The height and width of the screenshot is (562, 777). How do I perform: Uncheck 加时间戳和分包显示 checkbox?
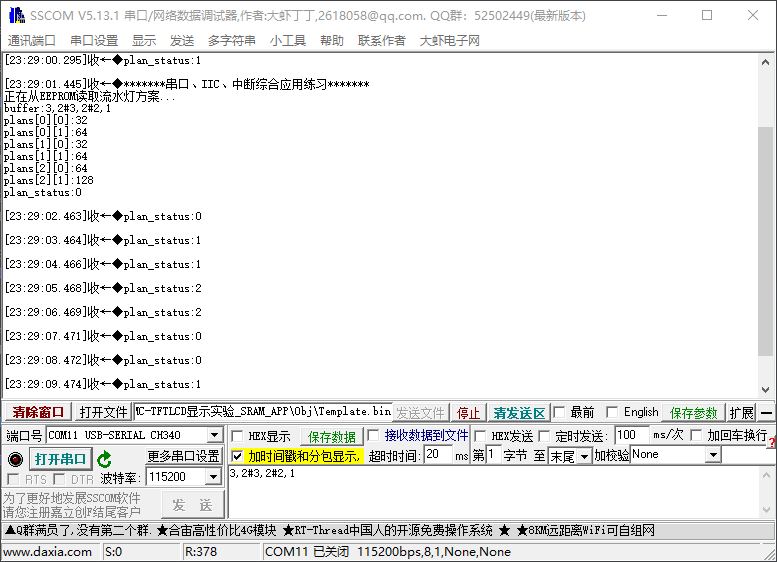pos(237,456)
